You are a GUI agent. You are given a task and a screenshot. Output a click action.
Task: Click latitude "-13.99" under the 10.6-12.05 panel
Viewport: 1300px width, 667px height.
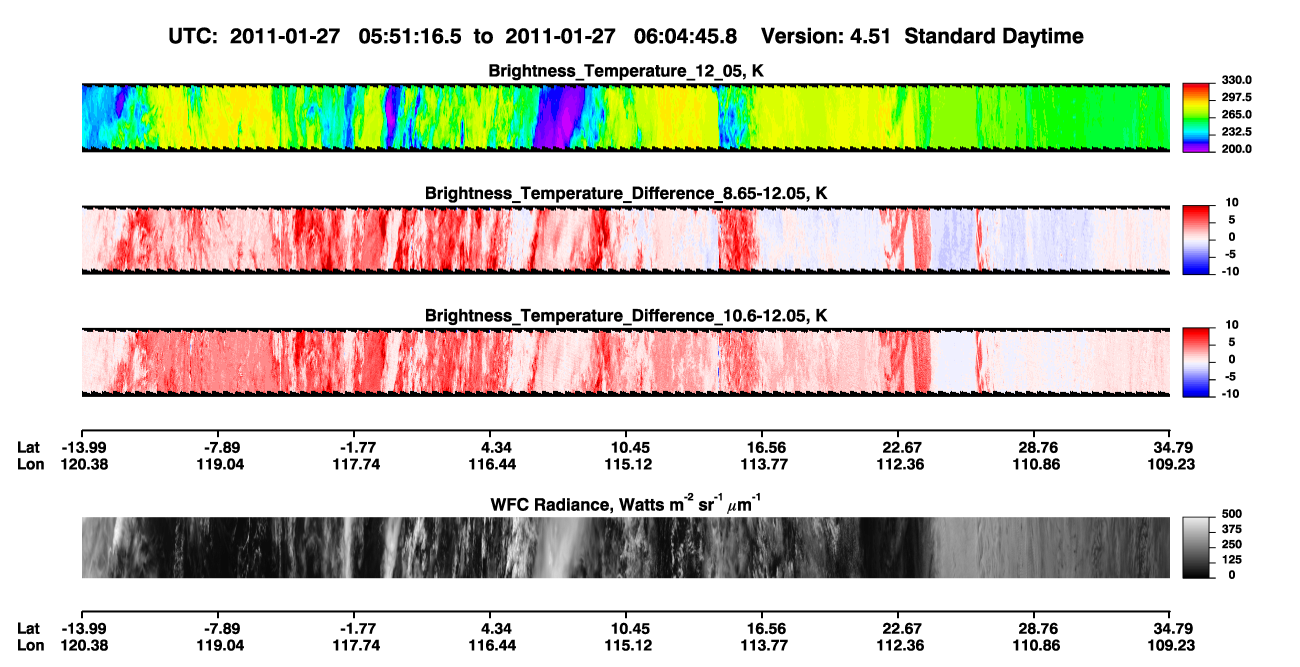(82, 448)
